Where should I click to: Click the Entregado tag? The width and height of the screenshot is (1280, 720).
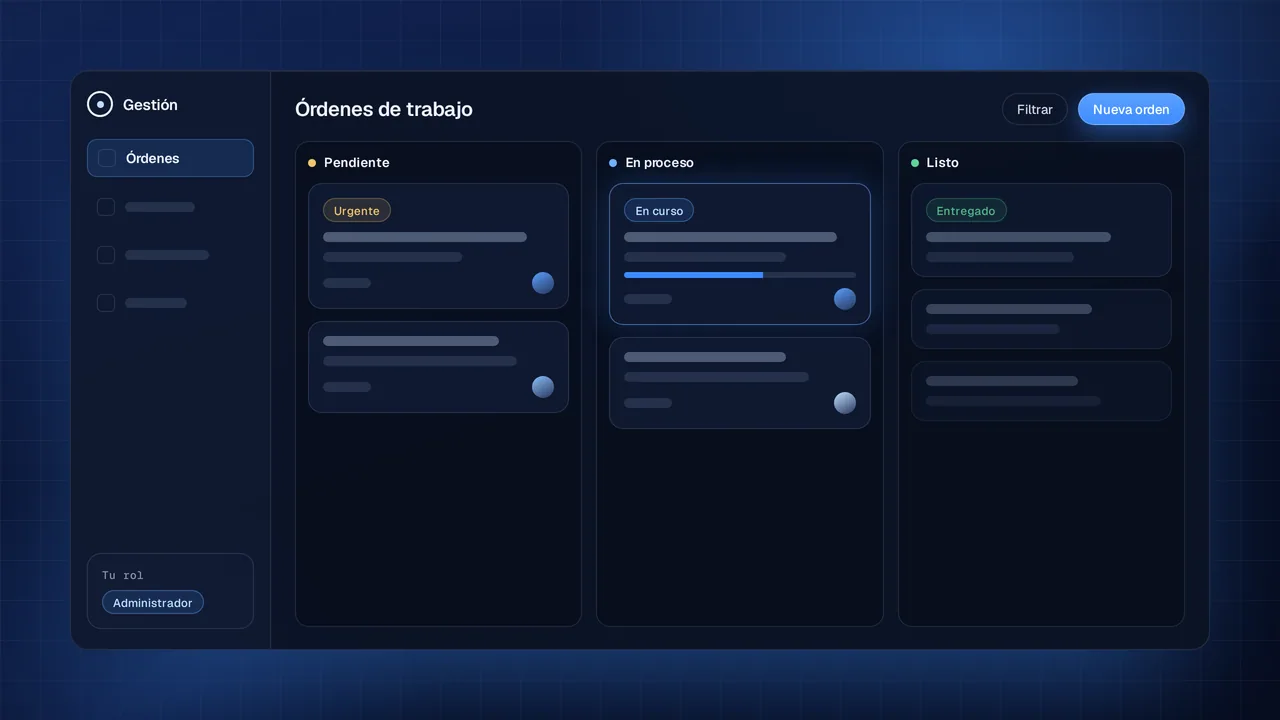point(966,211)
